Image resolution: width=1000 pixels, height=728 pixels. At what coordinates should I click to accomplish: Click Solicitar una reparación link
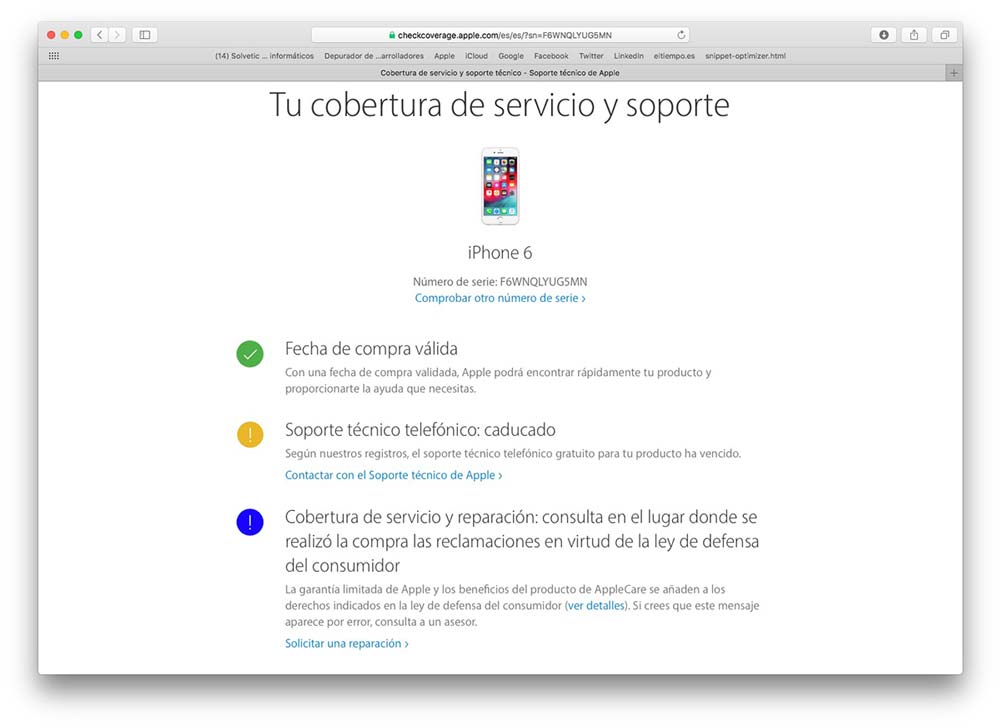346,643
